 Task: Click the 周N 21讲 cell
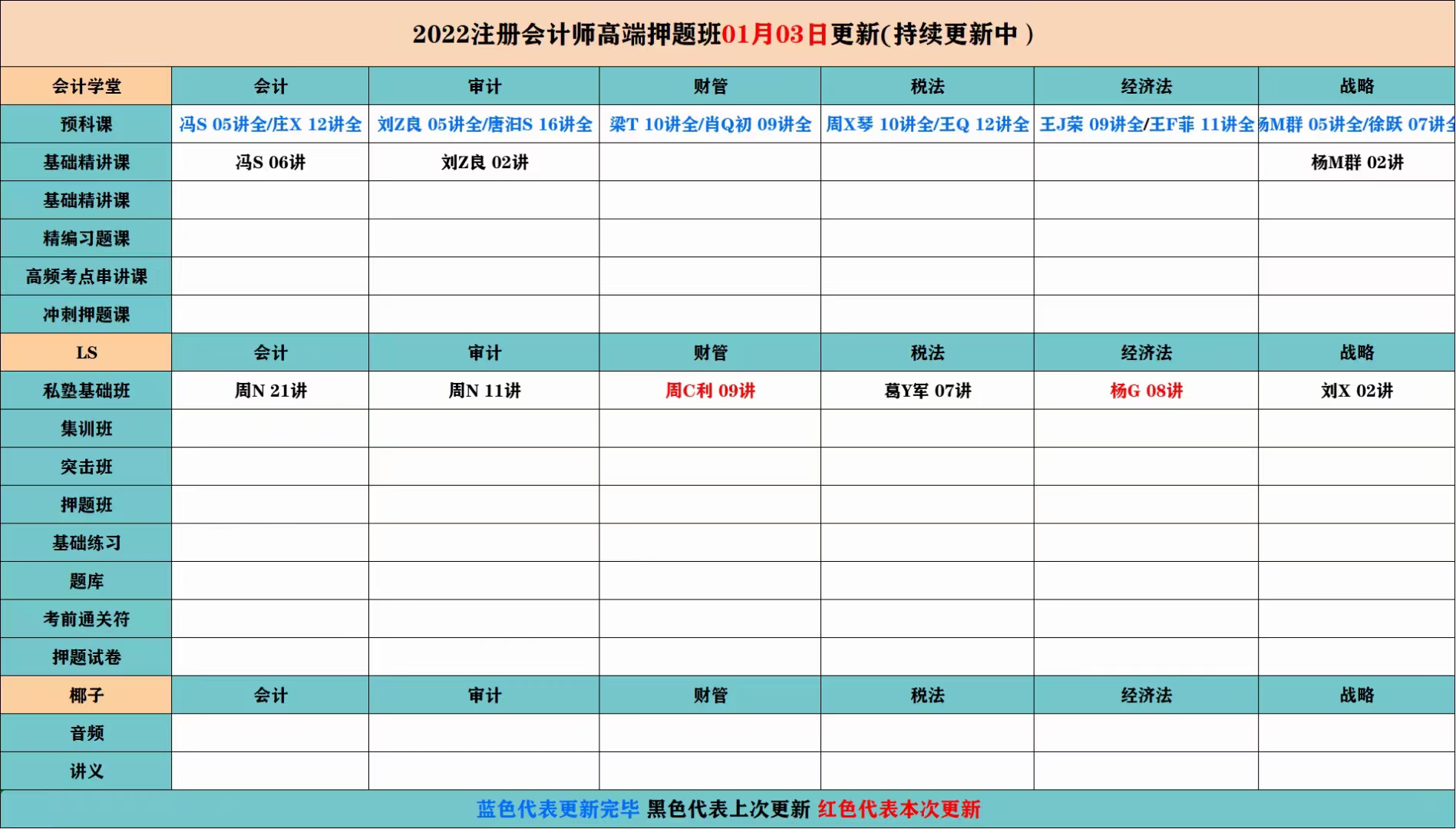coord(270,391)
